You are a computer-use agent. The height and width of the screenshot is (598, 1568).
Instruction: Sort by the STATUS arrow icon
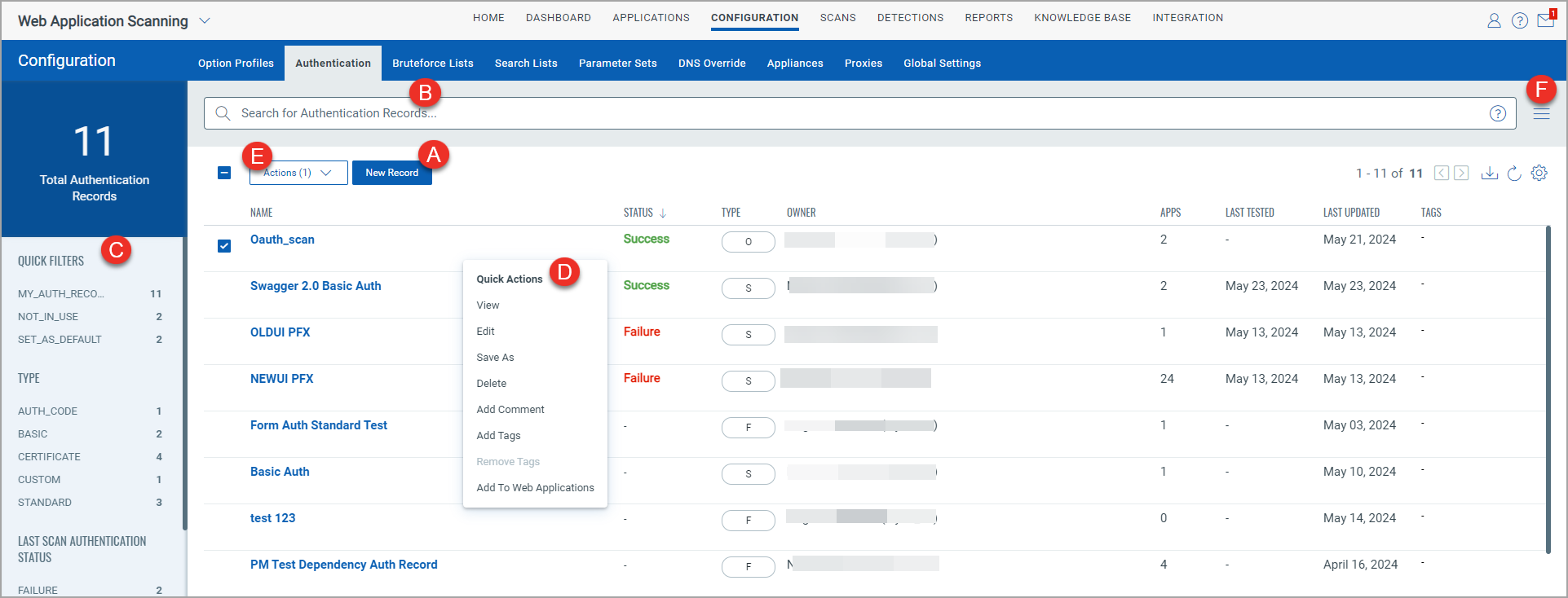(x=663, y=213)
